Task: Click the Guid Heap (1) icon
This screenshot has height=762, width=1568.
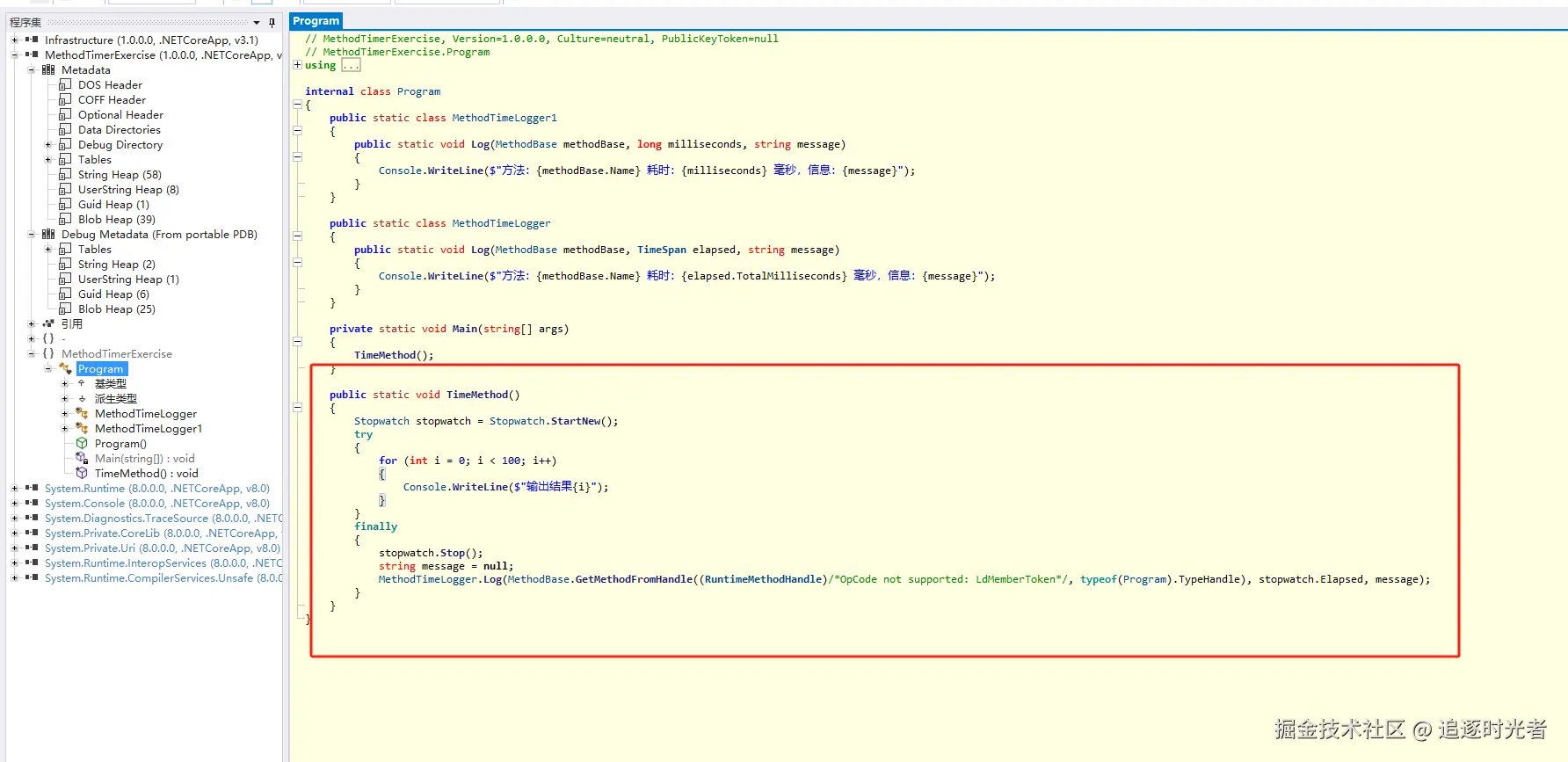Action: click(x=65, y=204)
